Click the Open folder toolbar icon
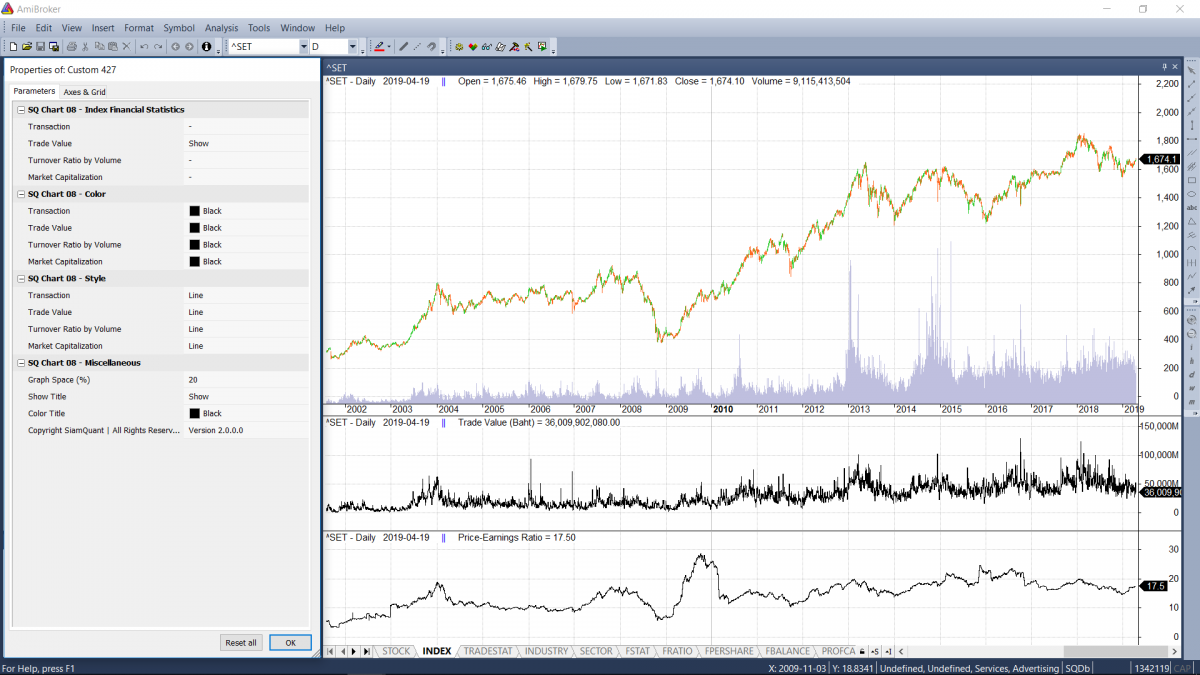 pos(27,47)
